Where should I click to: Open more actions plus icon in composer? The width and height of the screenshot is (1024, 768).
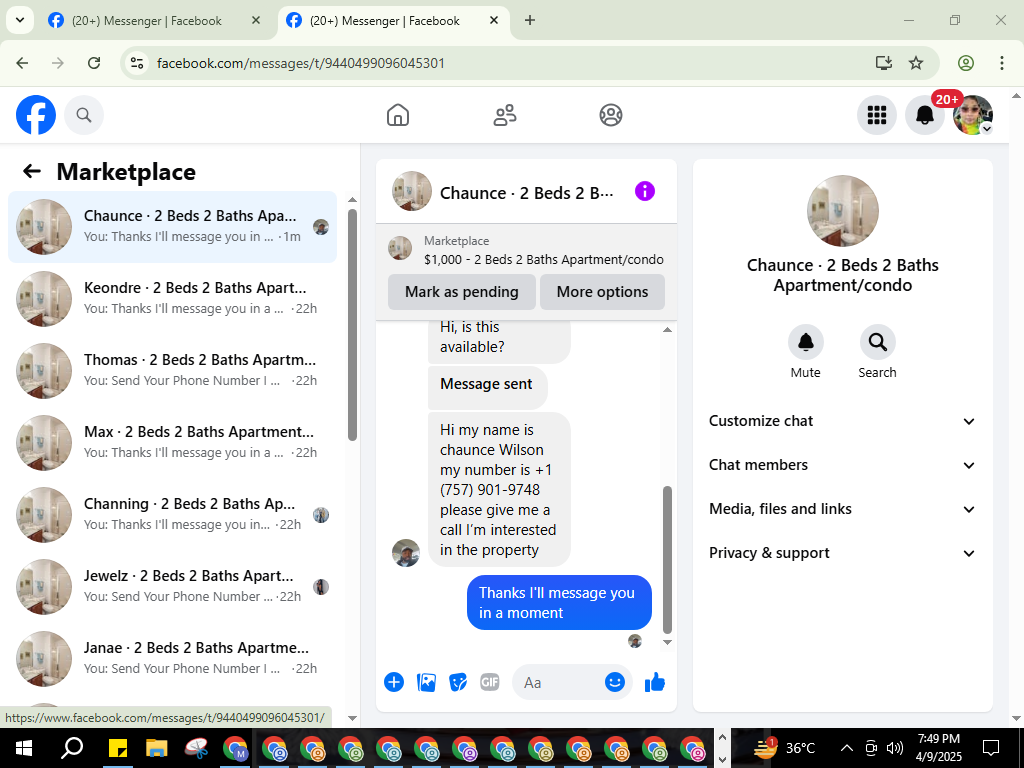[x=394, y=682]
